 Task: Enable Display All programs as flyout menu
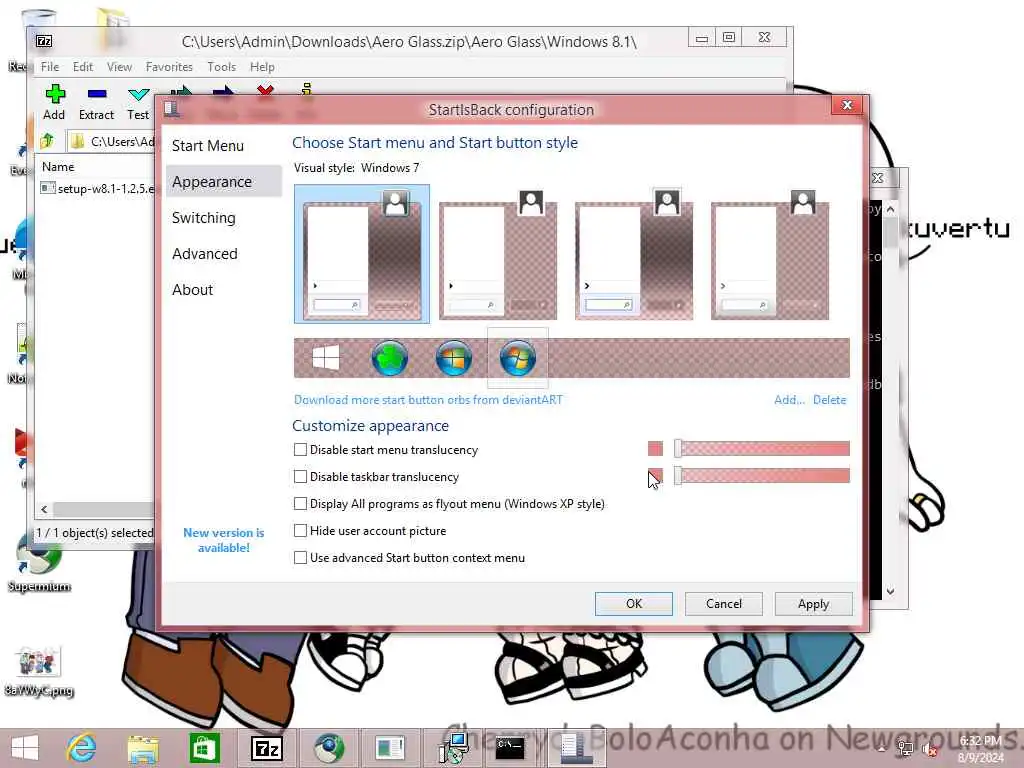[x=300, y=504]
